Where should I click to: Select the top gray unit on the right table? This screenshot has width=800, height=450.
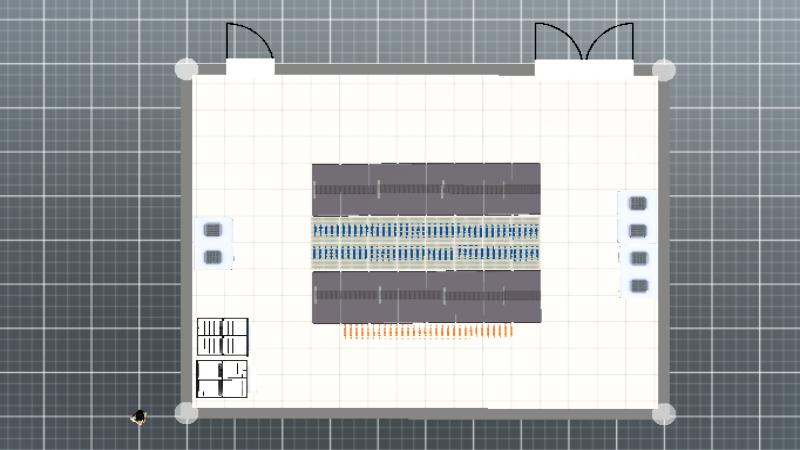638,204
